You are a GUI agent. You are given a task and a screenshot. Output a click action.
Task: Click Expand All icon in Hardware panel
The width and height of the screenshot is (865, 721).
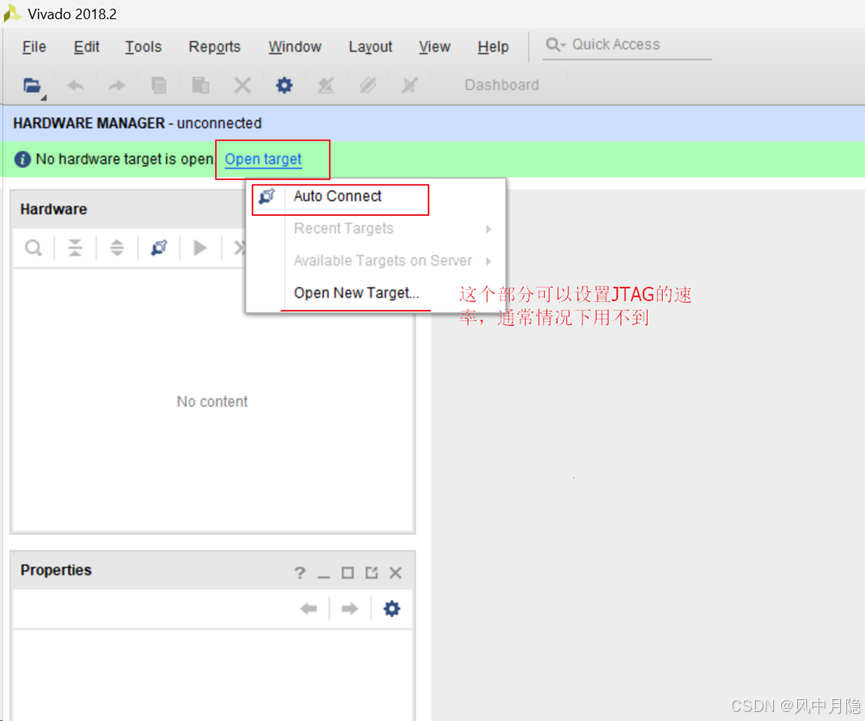(117, 248)
